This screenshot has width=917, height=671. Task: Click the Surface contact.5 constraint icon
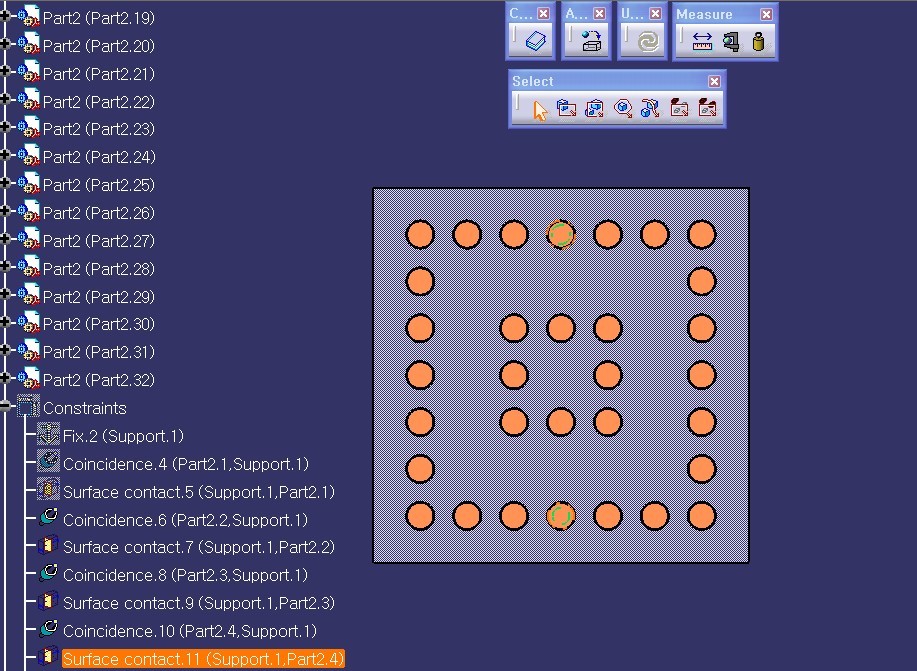48,490
